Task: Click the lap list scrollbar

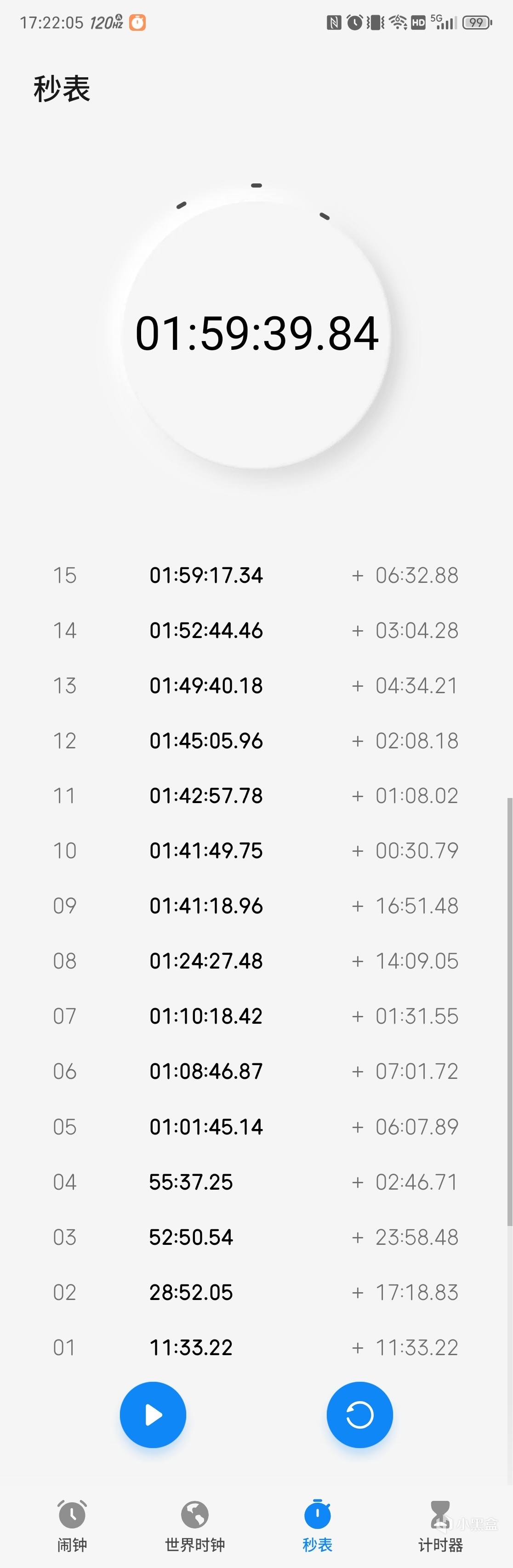Action: (x=509, y=1010)
